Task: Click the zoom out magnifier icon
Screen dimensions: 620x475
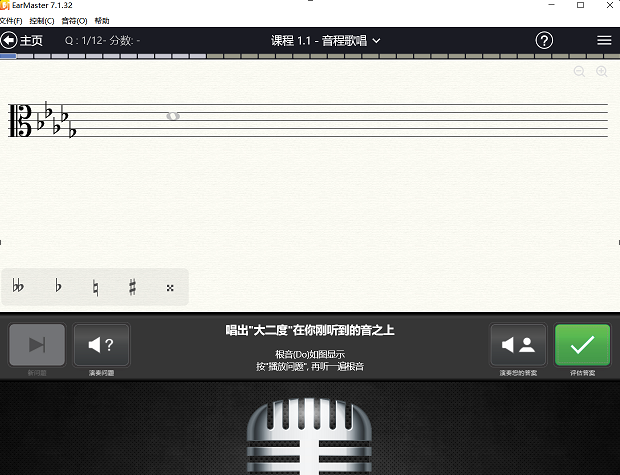Action: tap(579, 72)
